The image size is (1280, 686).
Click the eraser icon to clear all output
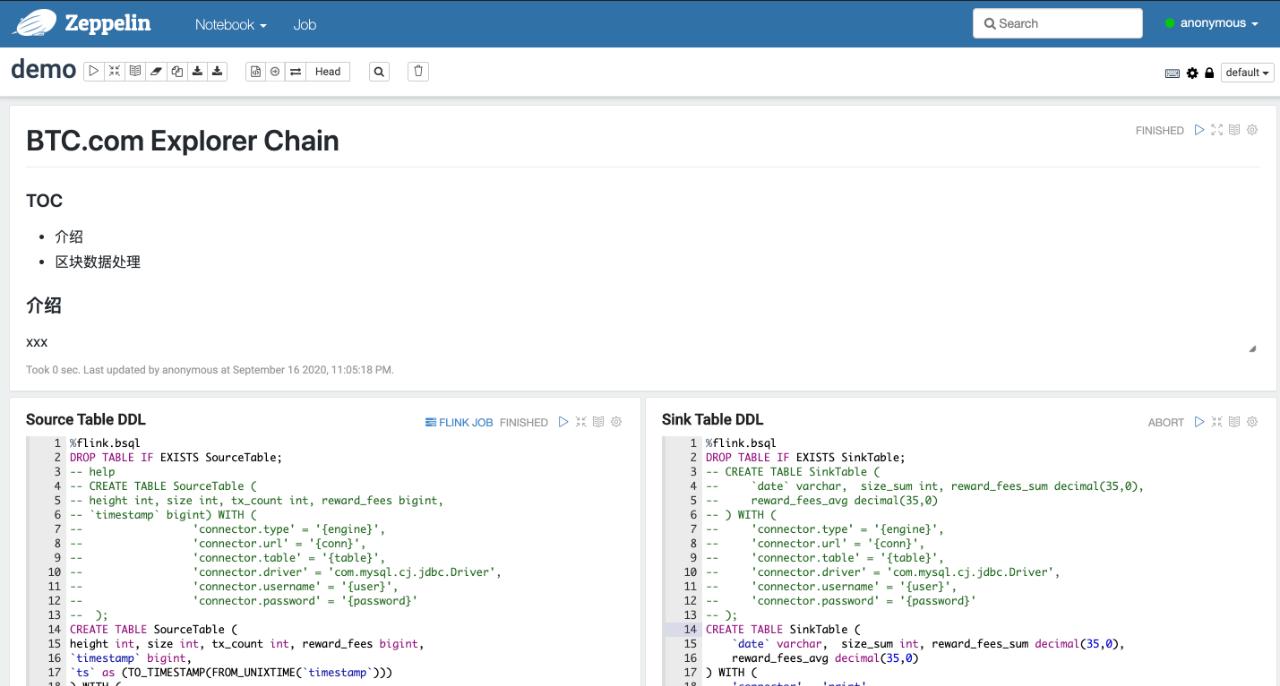[156, 72]
